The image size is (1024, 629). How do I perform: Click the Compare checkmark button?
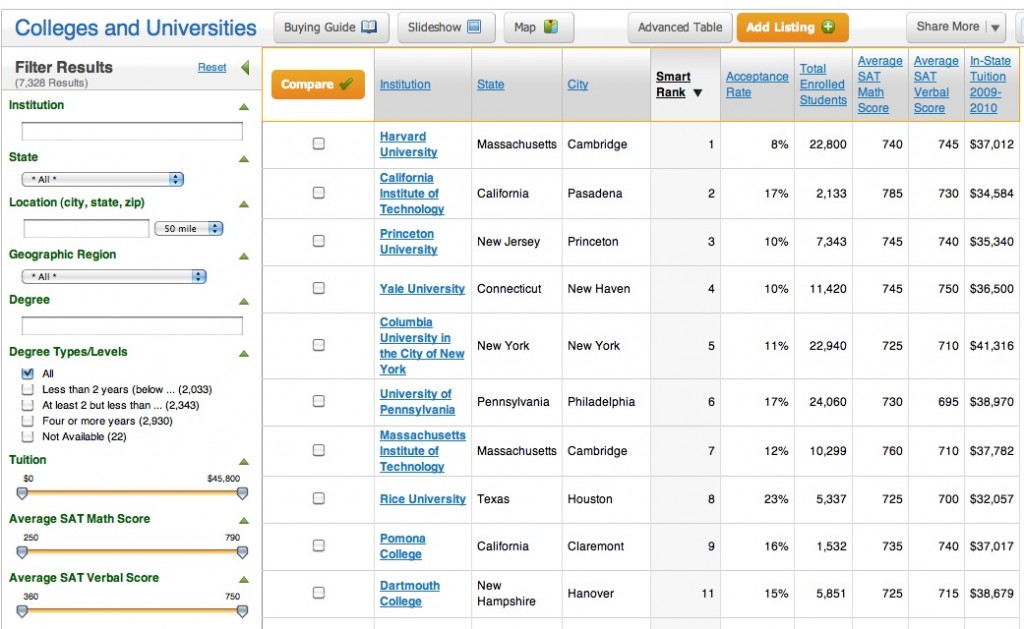(318, 84)
